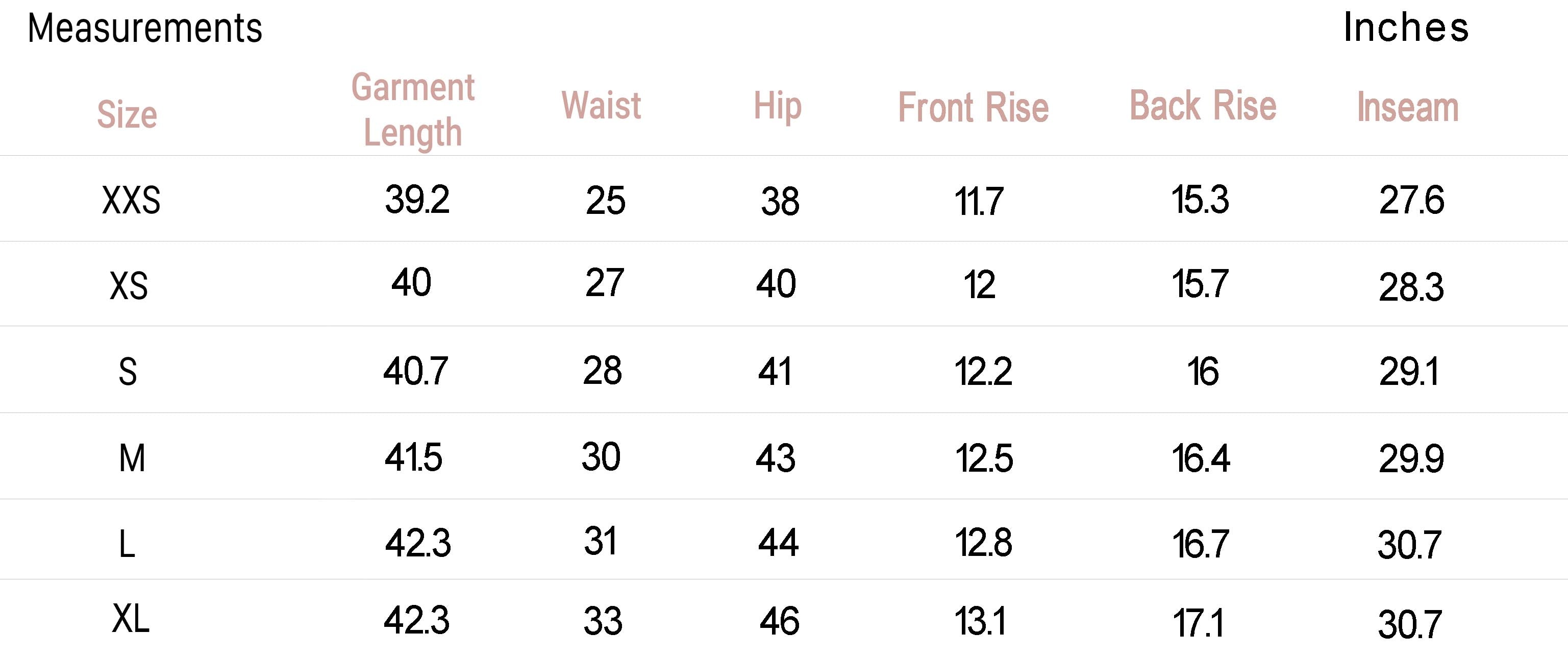Image resolution: width=1568 pixels, height=657 pixels.
Task: Select the L size row label
Action: pyautogui.click(x=127, y=544)
